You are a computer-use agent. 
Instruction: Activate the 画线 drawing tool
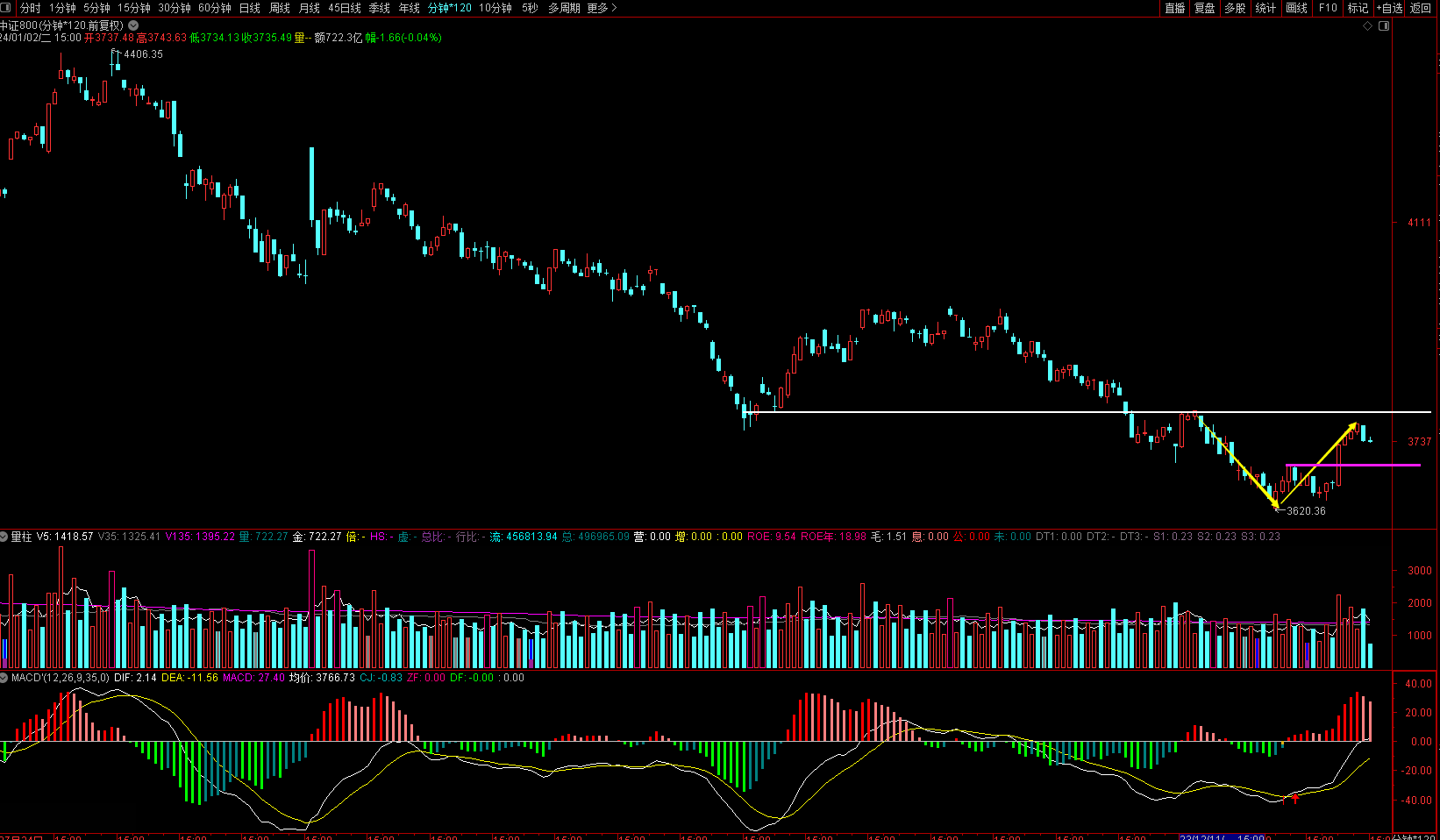(x=1297, y=8)
